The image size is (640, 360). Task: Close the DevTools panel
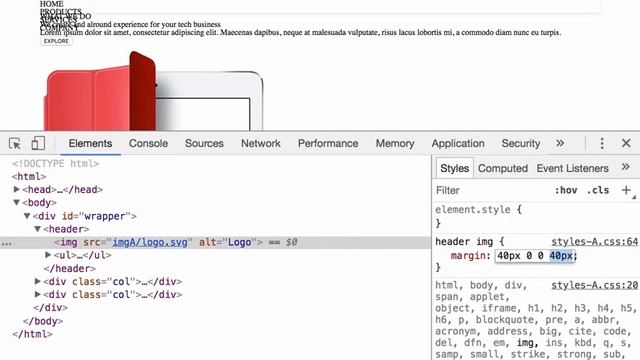tap(626, 143)
